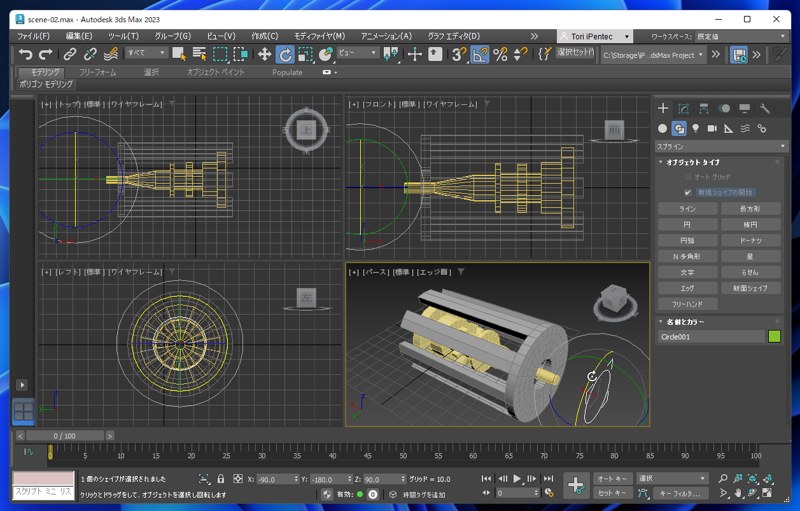Open the モディファイヤ(M) menu
Screen dimensions: 800x511
(x=319, y=36)
